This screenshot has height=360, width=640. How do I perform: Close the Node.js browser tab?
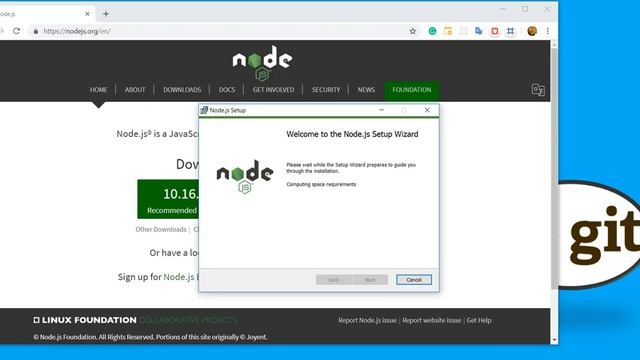click(x=87, y=14)
